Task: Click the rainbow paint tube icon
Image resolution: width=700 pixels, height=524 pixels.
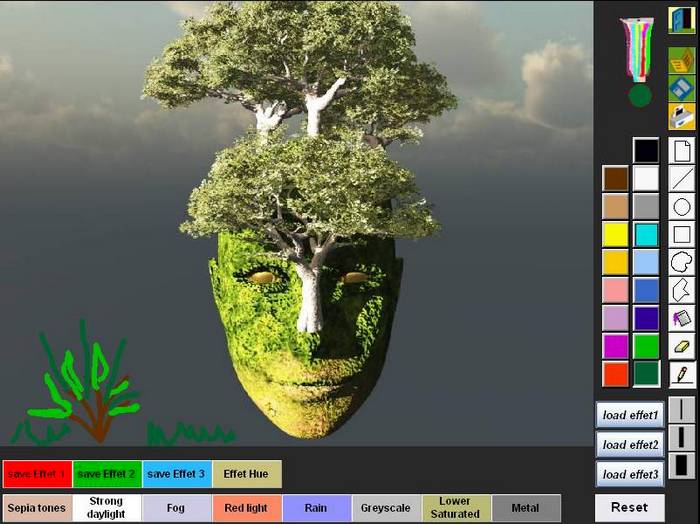Action: pos(639,49)
